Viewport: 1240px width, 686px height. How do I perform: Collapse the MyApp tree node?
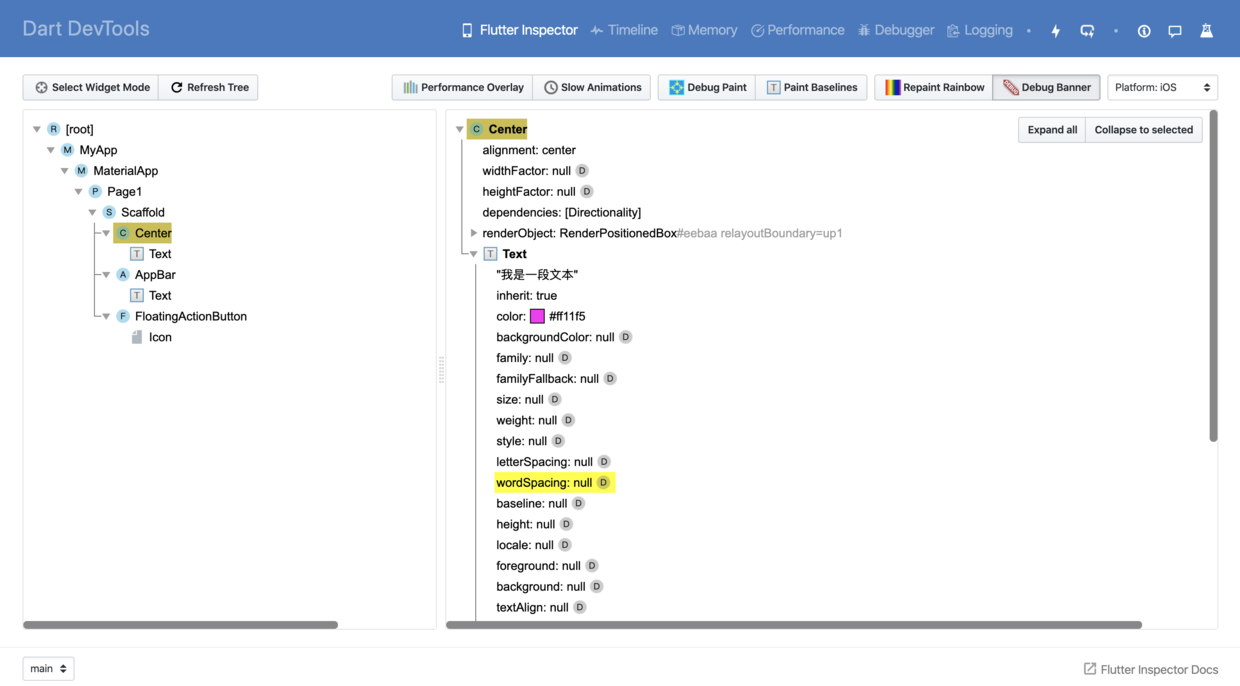(x=51, y=150)
